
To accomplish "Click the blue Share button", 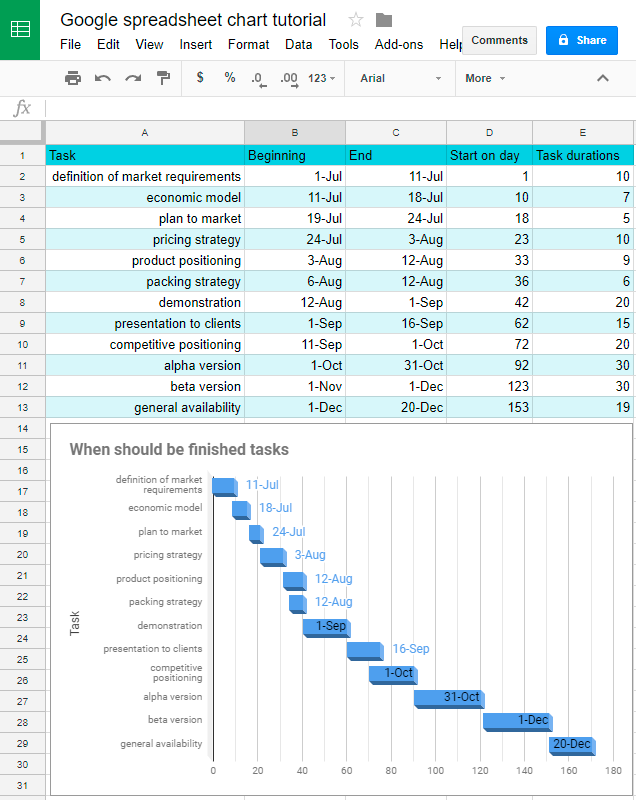I will [x=581, y=40].
